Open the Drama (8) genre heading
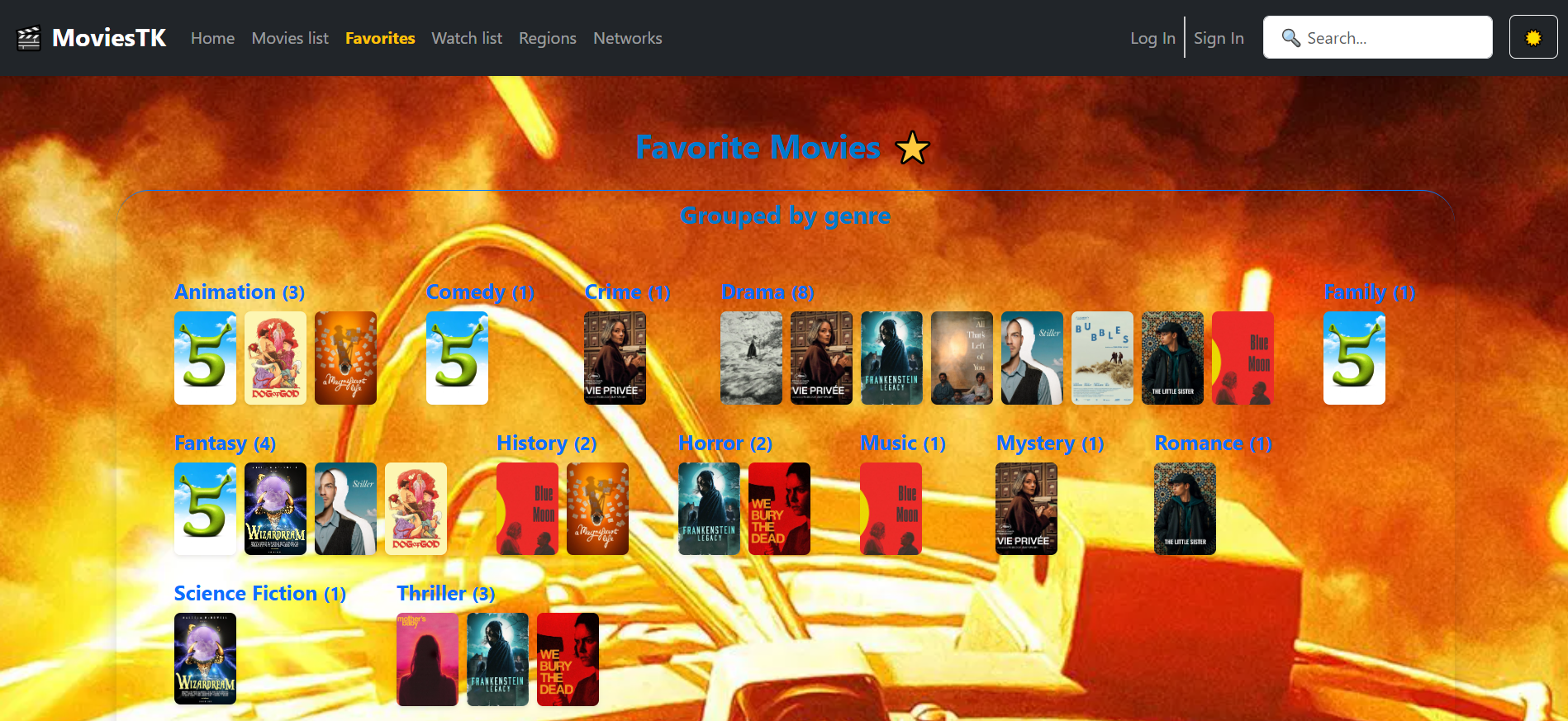 click(x=767, y=292)
